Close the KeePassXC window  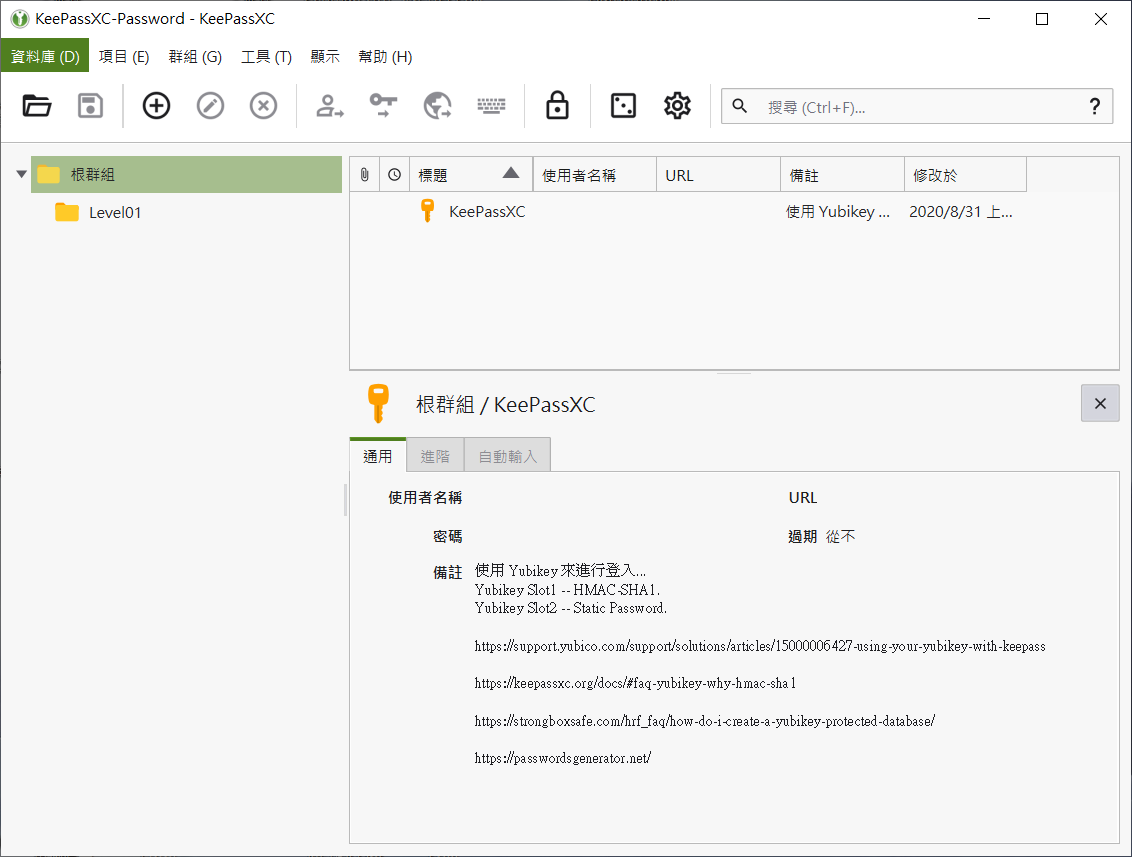(x=1100, y=19)
